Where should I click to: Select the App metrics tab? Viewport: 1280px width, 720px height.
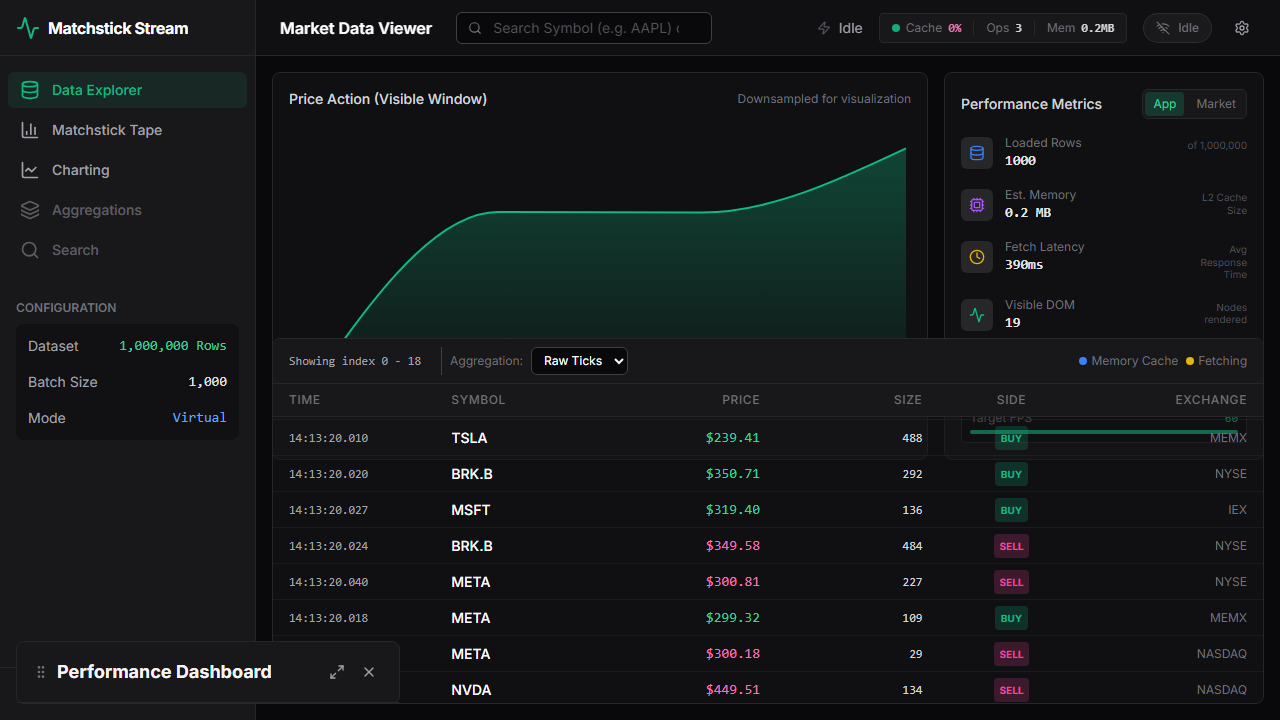(x=1164, y=103)
